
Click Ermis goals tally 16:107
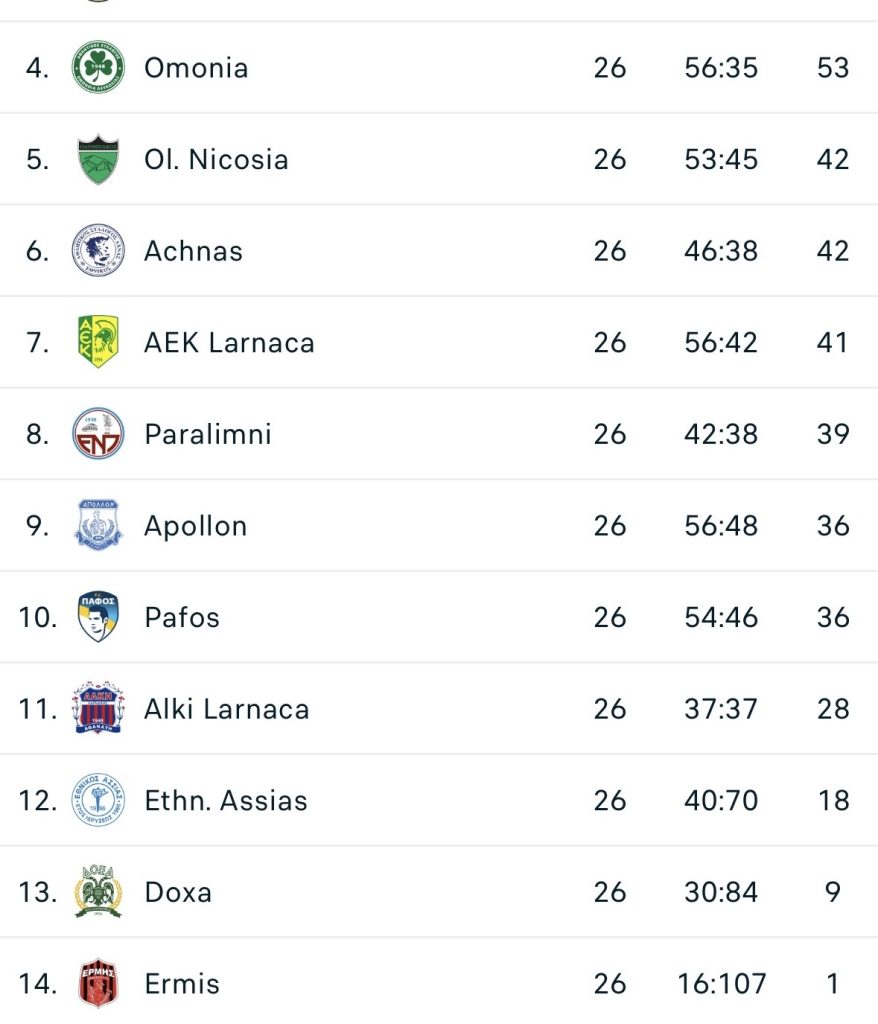tap(721, 984)
